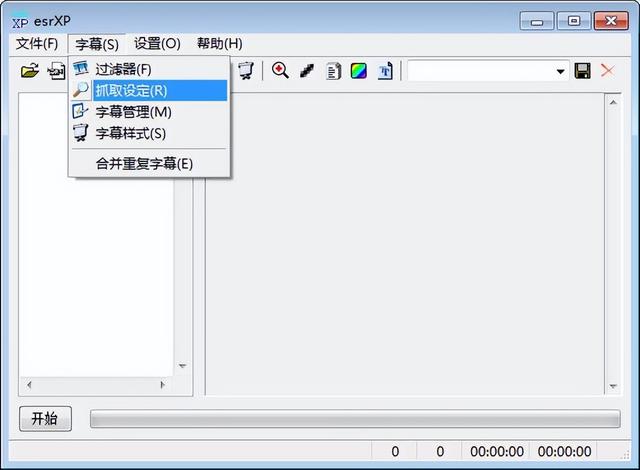Click the edit icon beside 字幕管理

tap(80, 111)
